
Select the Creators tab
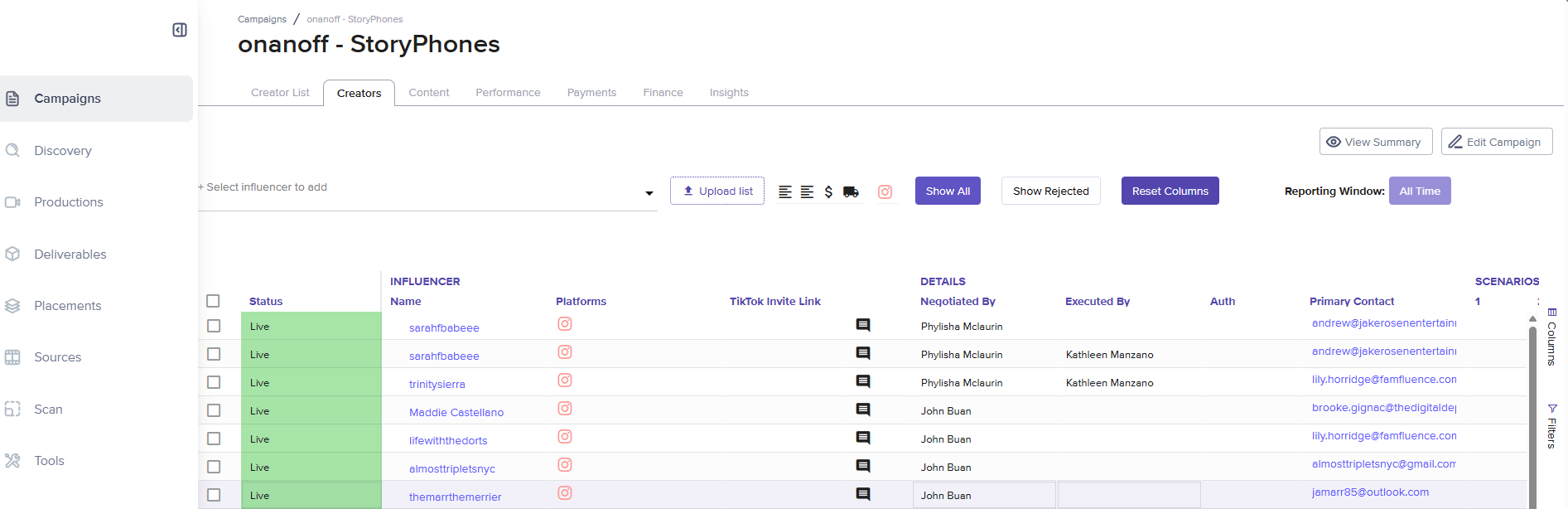[359, 93]
